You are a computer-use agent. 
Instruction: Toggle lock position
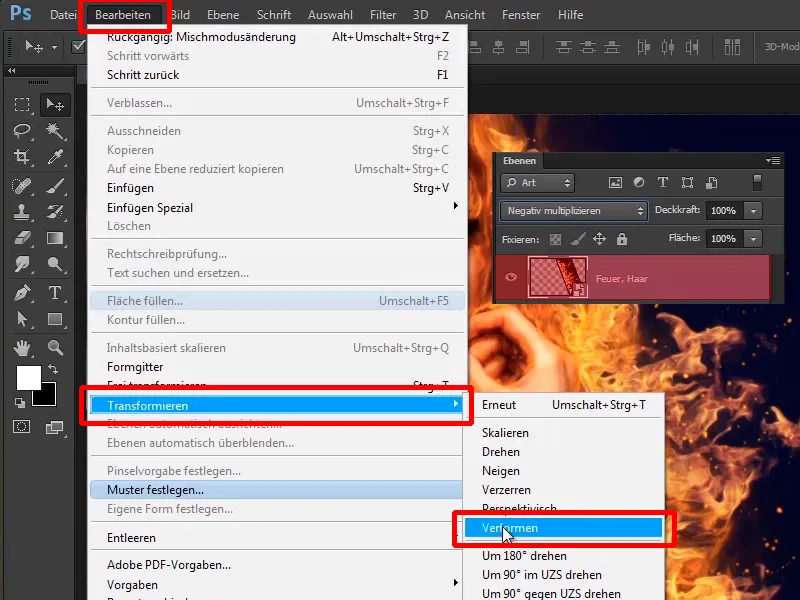click(599, 239)
